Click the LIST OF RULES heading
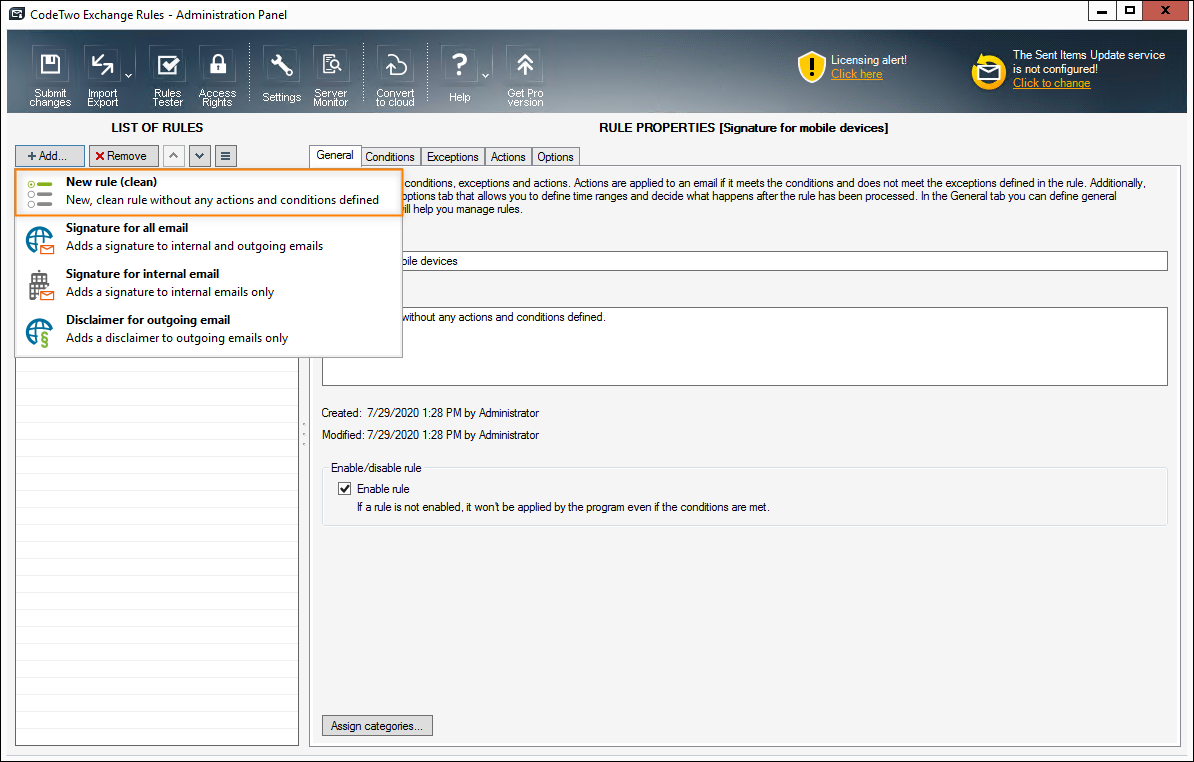 tap(157, 128)
